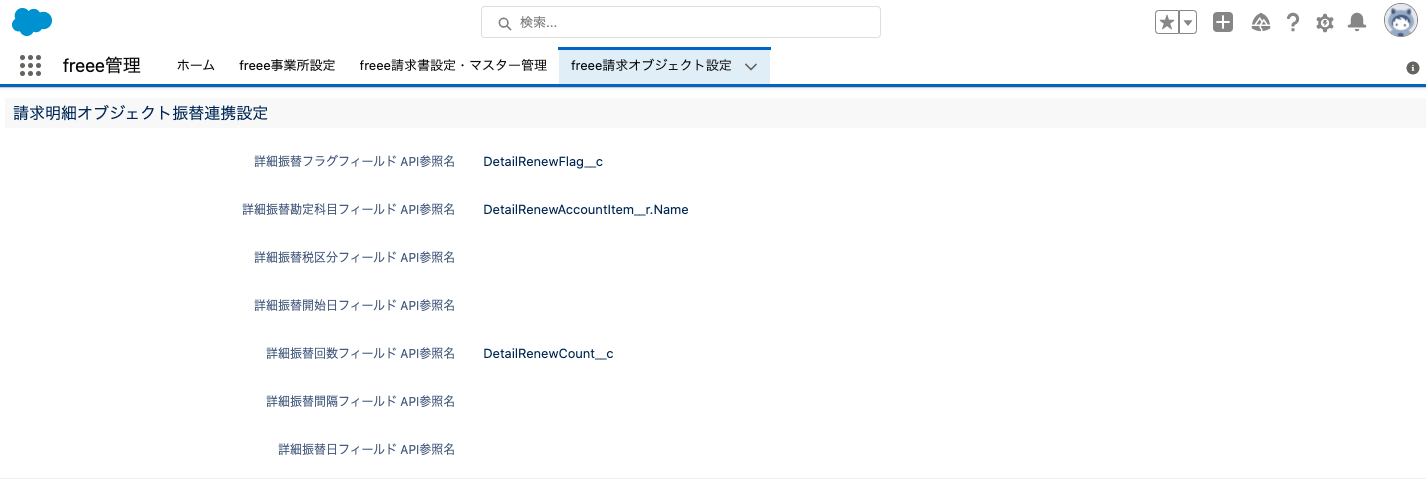Click the 詳細振替開始日フィールド API参照名 label
Viewport: 1426px width, 479px height.
click(x=355, y=305)
